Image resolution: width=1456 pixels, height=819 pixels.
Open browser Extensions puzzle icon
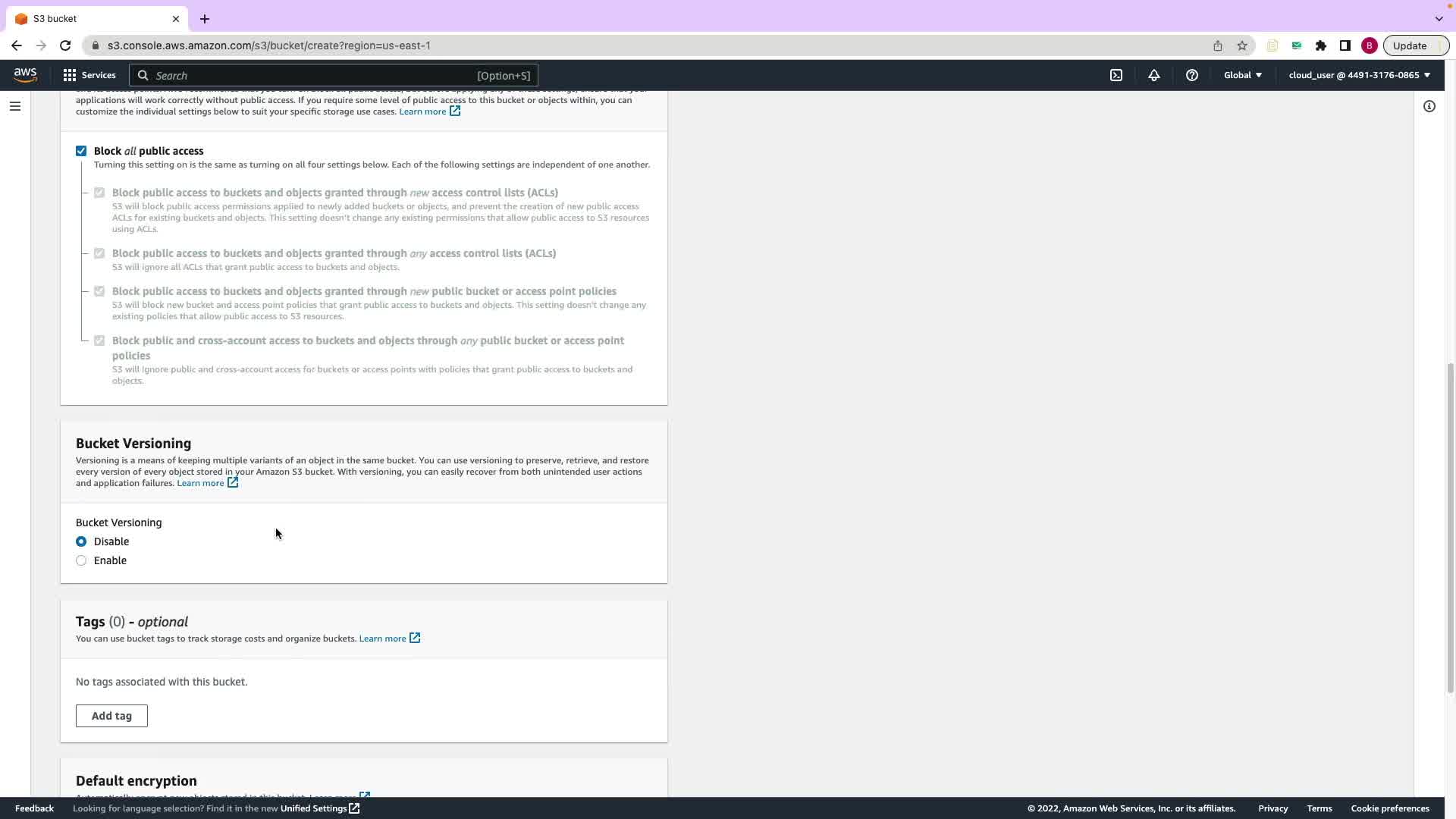1321,45
